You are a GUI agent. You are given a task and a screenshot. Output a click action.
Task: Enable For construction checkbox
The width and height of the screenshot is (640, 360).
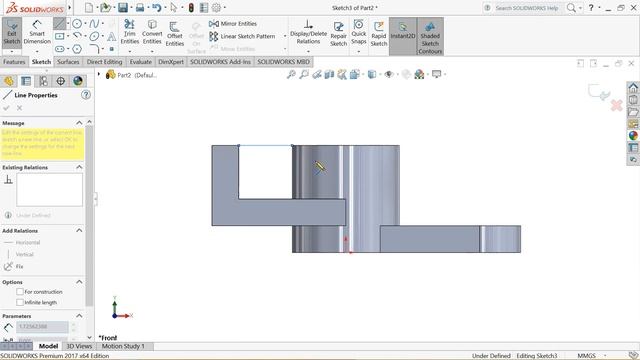[x=20, y=292]
